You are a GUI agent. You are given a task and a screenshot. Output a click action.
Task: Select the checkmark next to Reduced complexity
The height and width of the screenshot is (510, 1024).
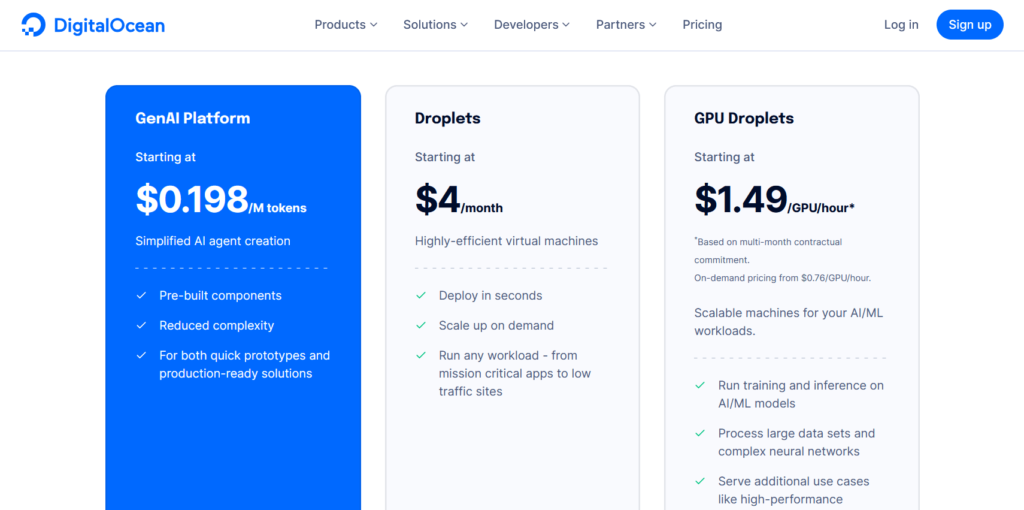141,326
